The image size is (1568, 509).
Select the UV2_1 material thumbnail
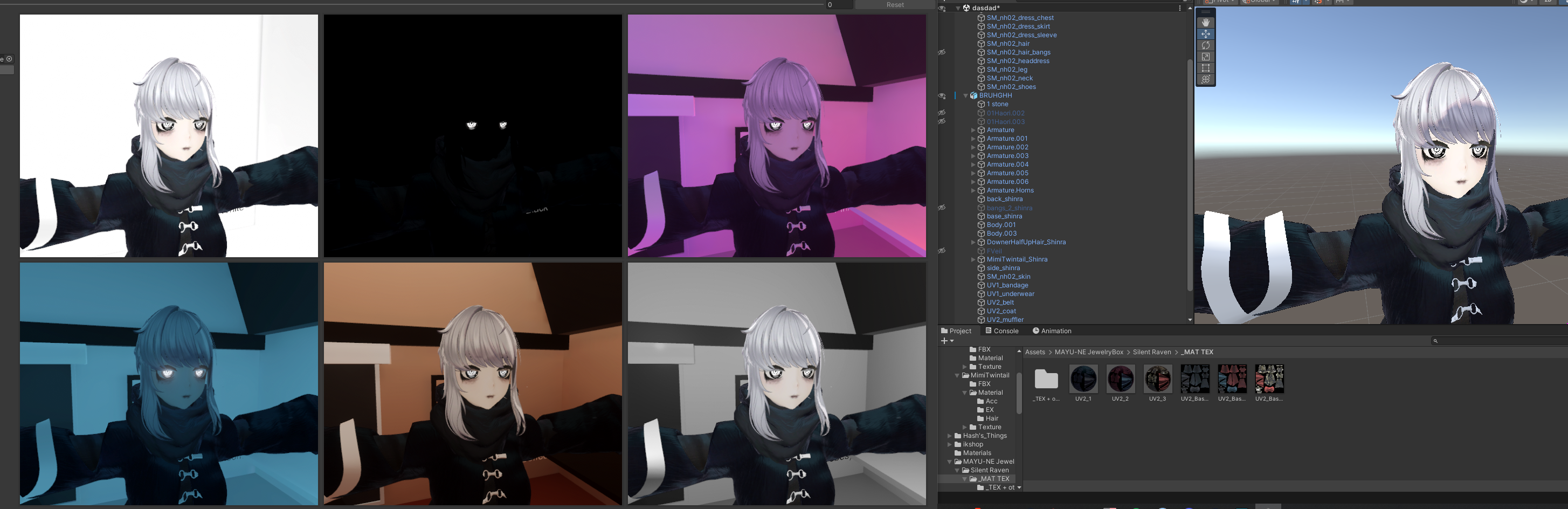[1083, 379]
